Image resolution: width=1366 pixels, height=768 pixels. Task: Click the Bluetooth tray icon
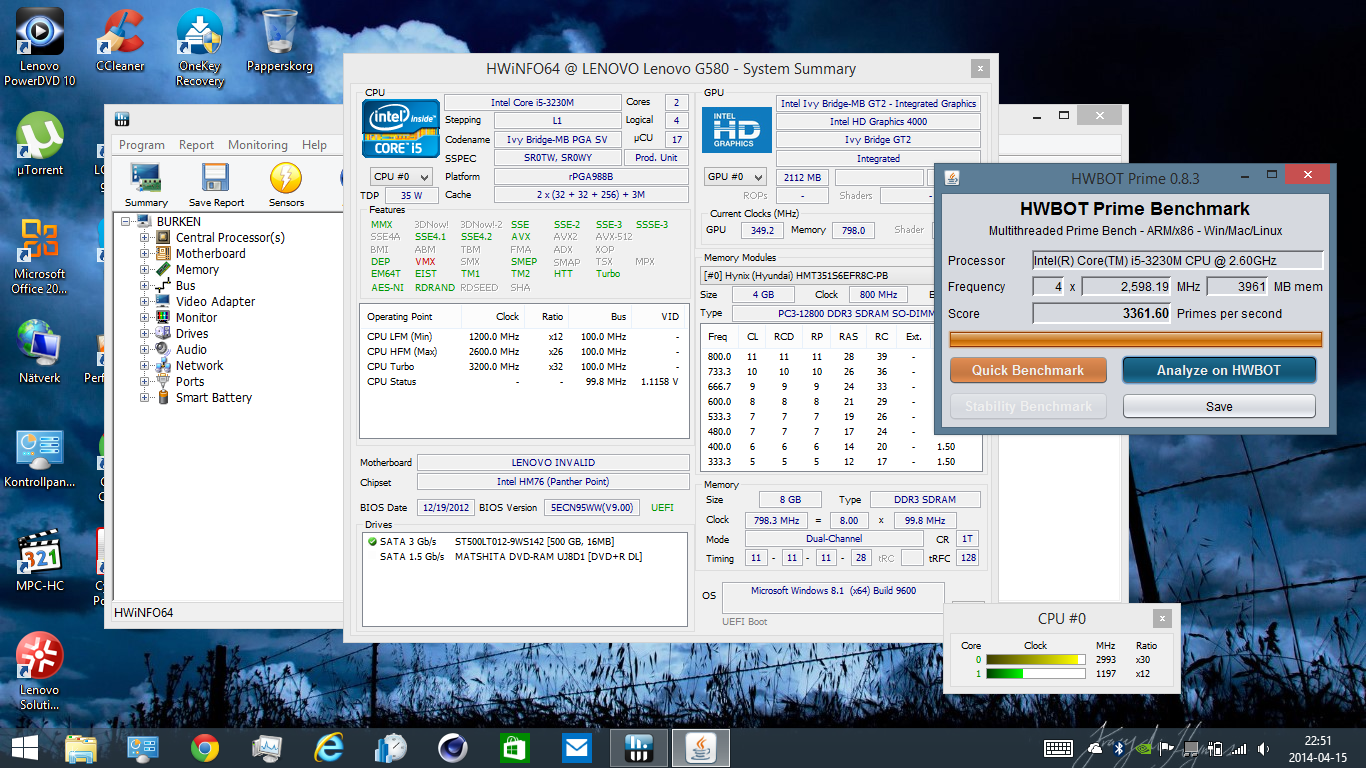tap(1120, 748)
